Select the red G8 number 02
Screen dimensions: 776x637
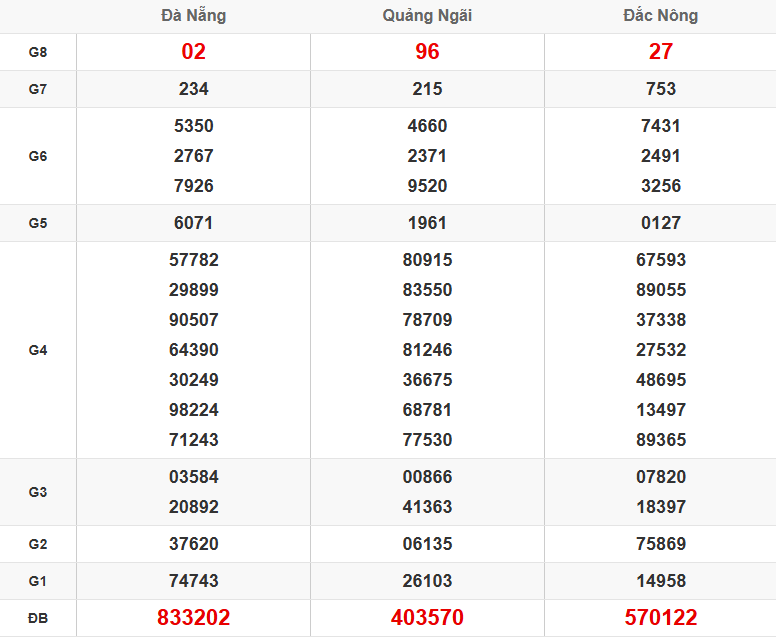193,52
